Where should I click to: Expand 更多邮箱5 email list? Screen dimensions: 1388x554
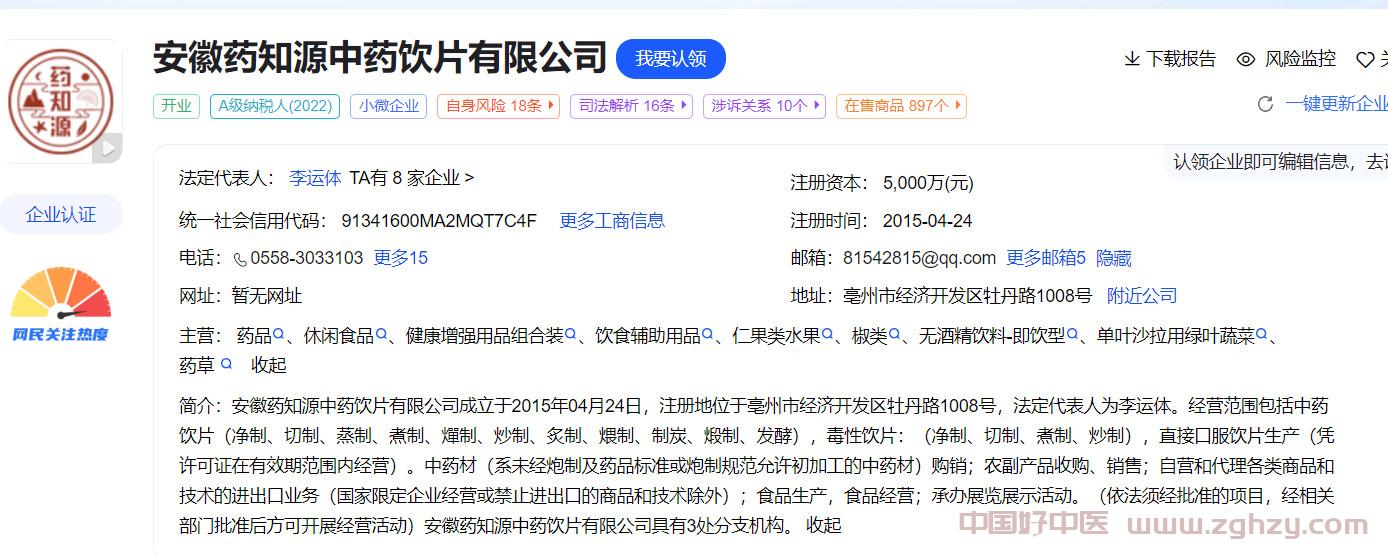[x=1045, y=258]
